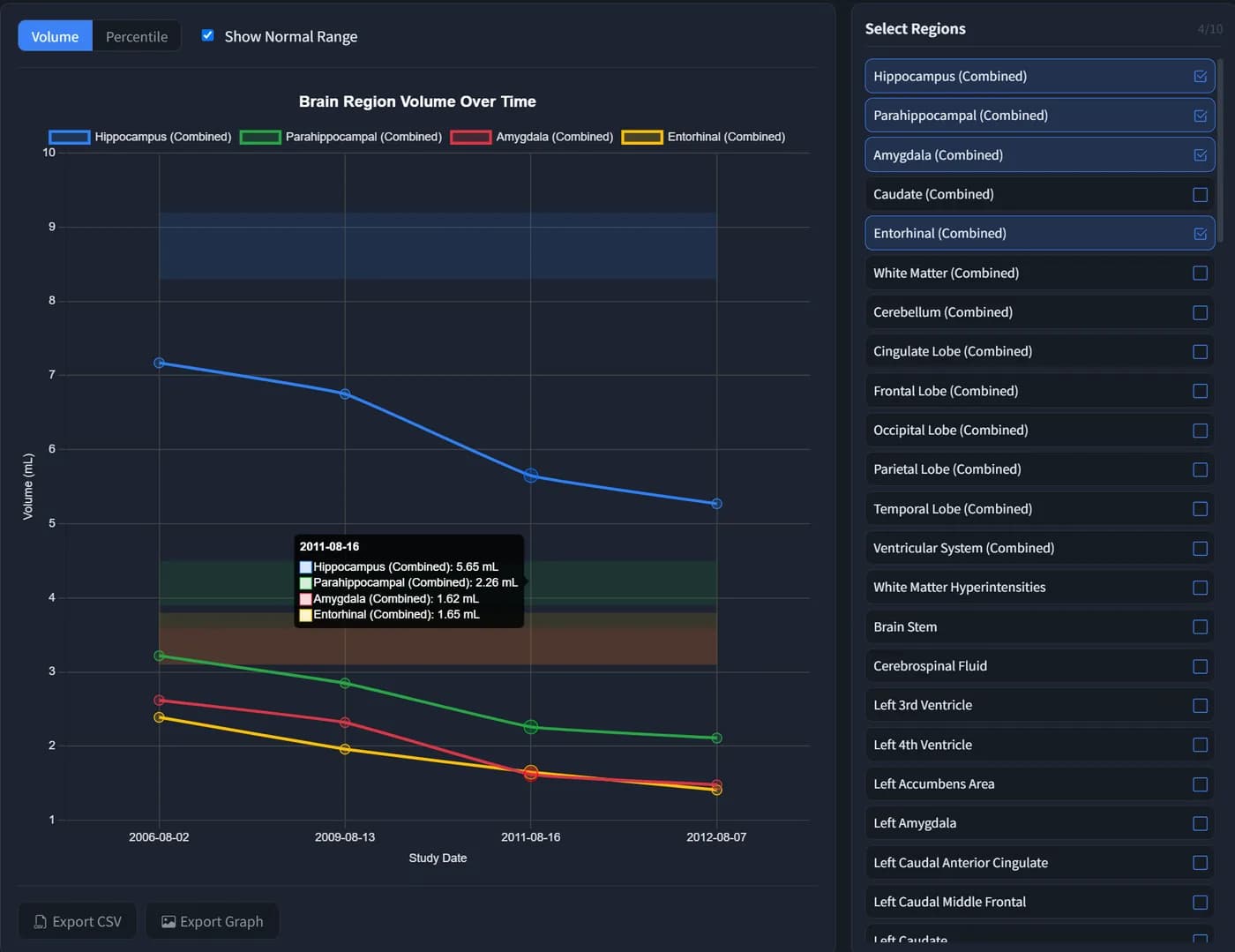Switch to the Volume view tab
1235x952 pixels.
(x=55, y=36)
